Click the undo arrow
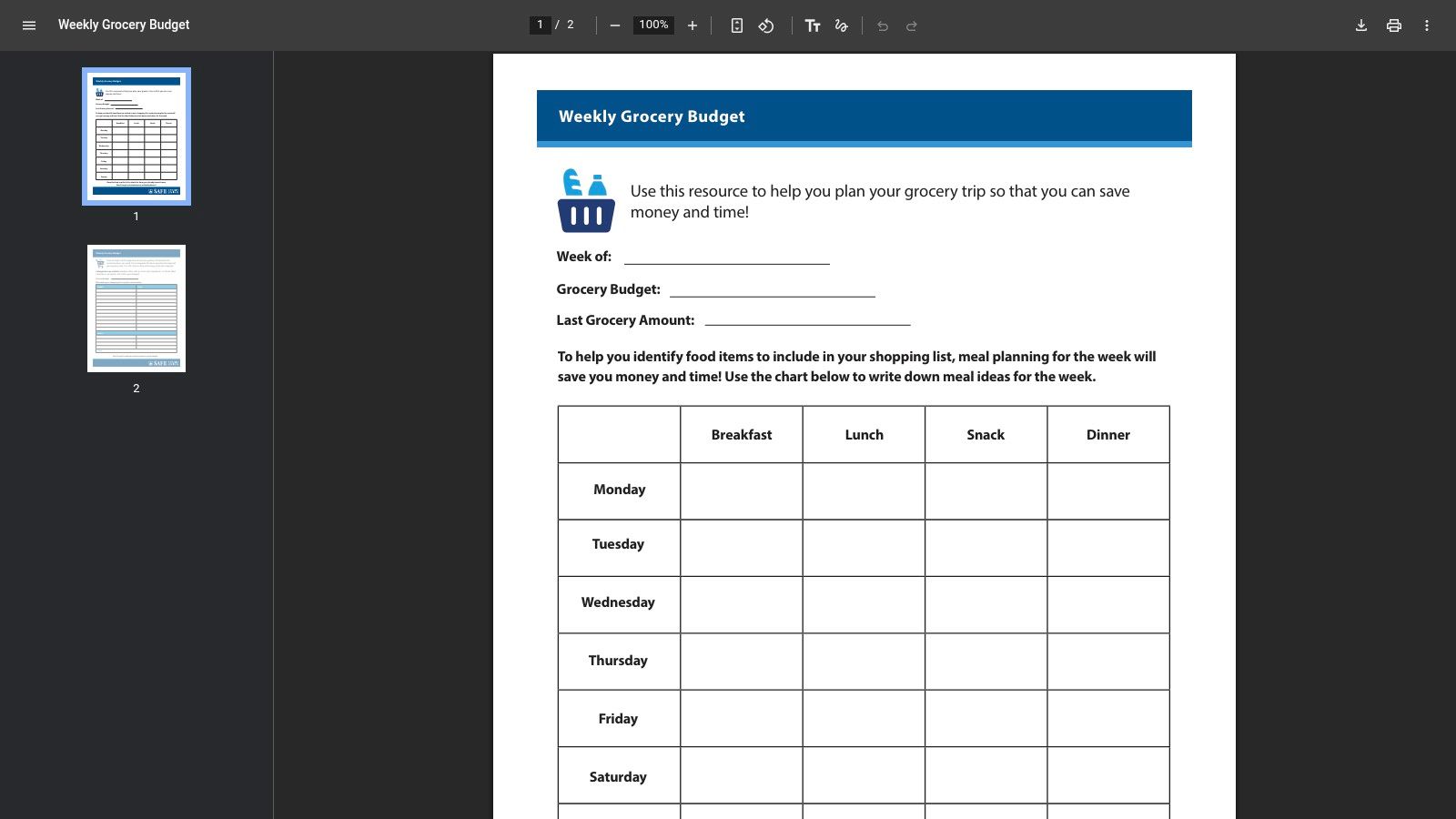The height and width of the screenshot is (819, 1456). pyautogui.click(x=883, y=25)
